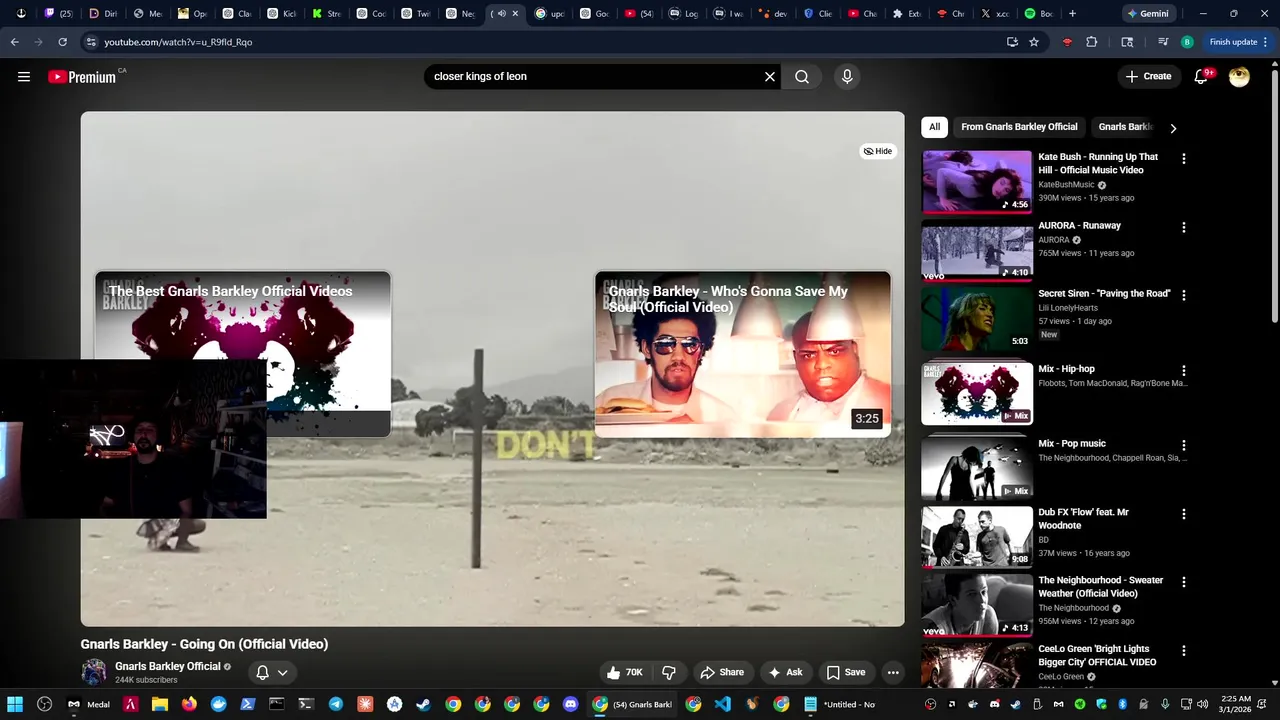Click the 244K subscribers text
The image size is (1280, 720).
pos(146,680)
